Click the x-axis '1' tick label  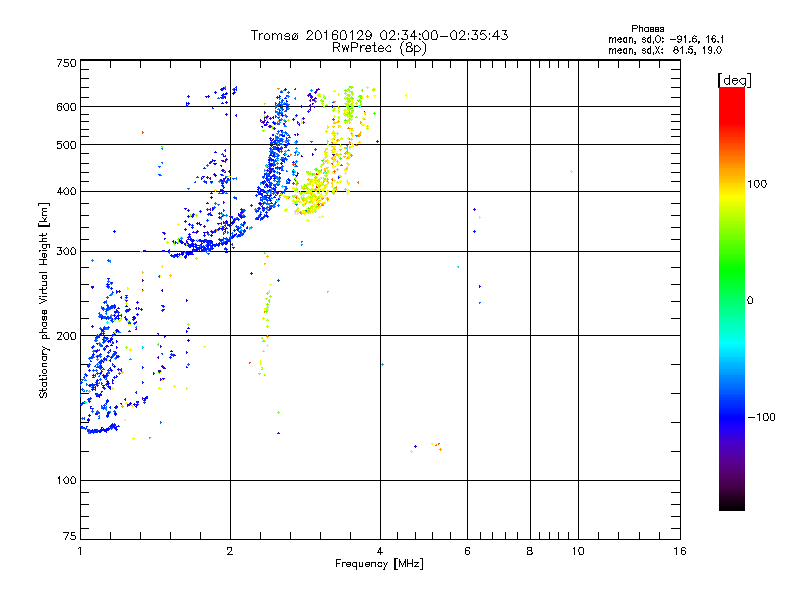pos(80,551)
